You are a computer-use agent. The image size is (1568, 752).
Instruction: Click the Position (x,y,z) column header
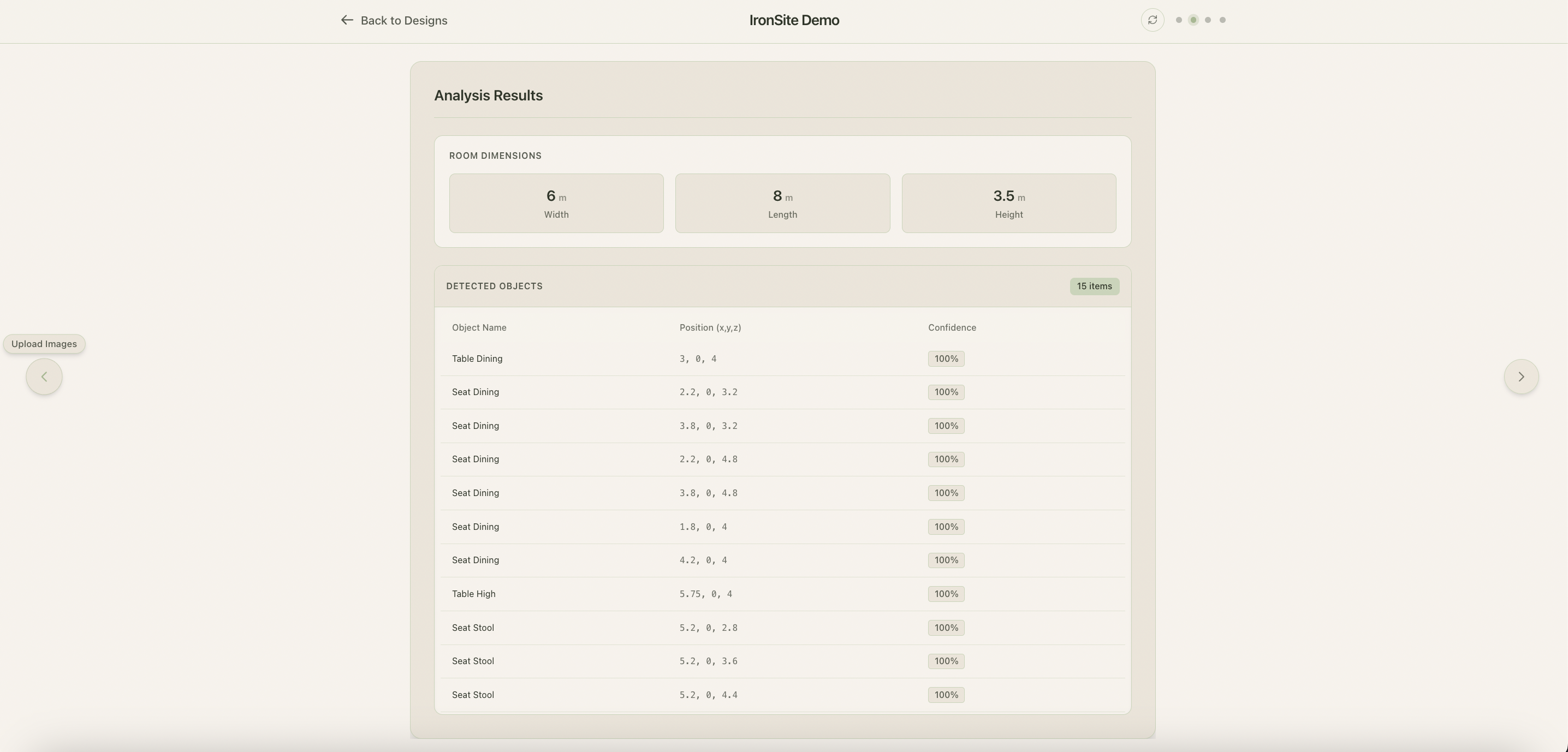click(x=710, y=327)
